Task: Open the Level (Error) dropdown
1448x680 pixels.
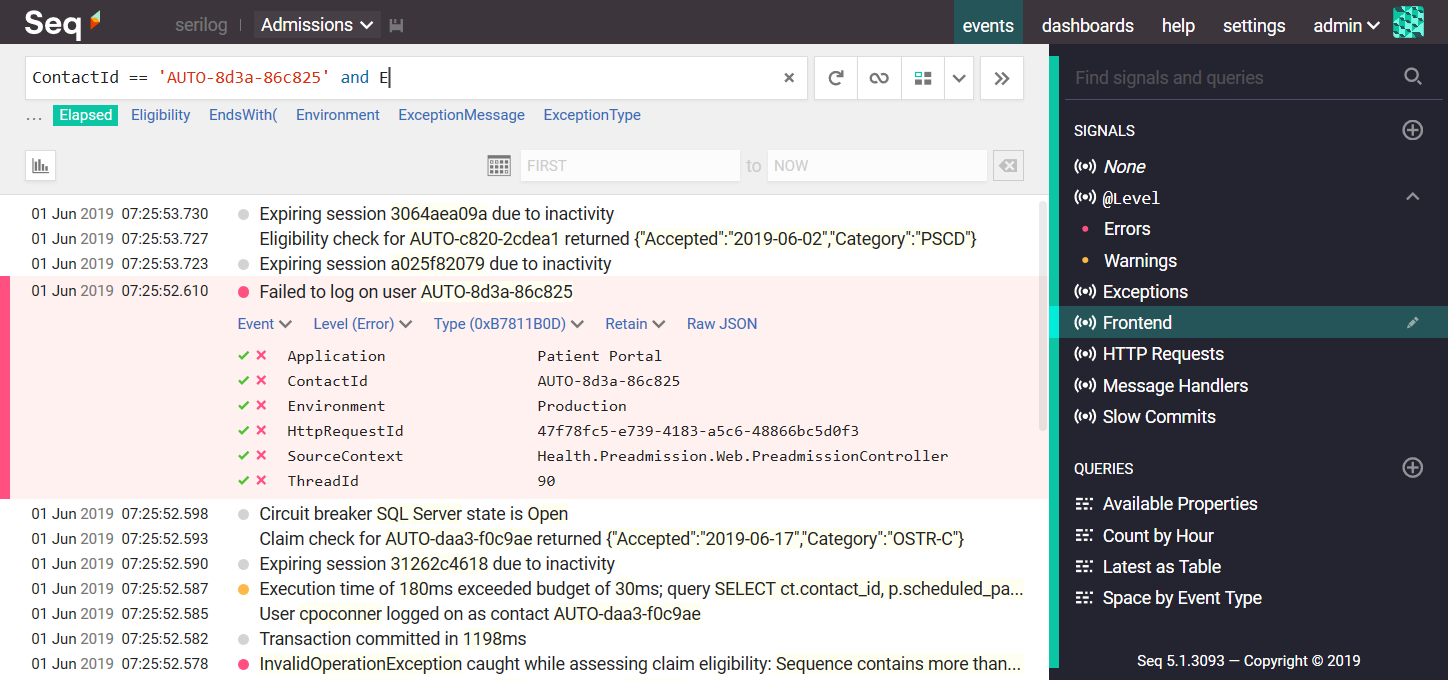Action: (362, 323)
